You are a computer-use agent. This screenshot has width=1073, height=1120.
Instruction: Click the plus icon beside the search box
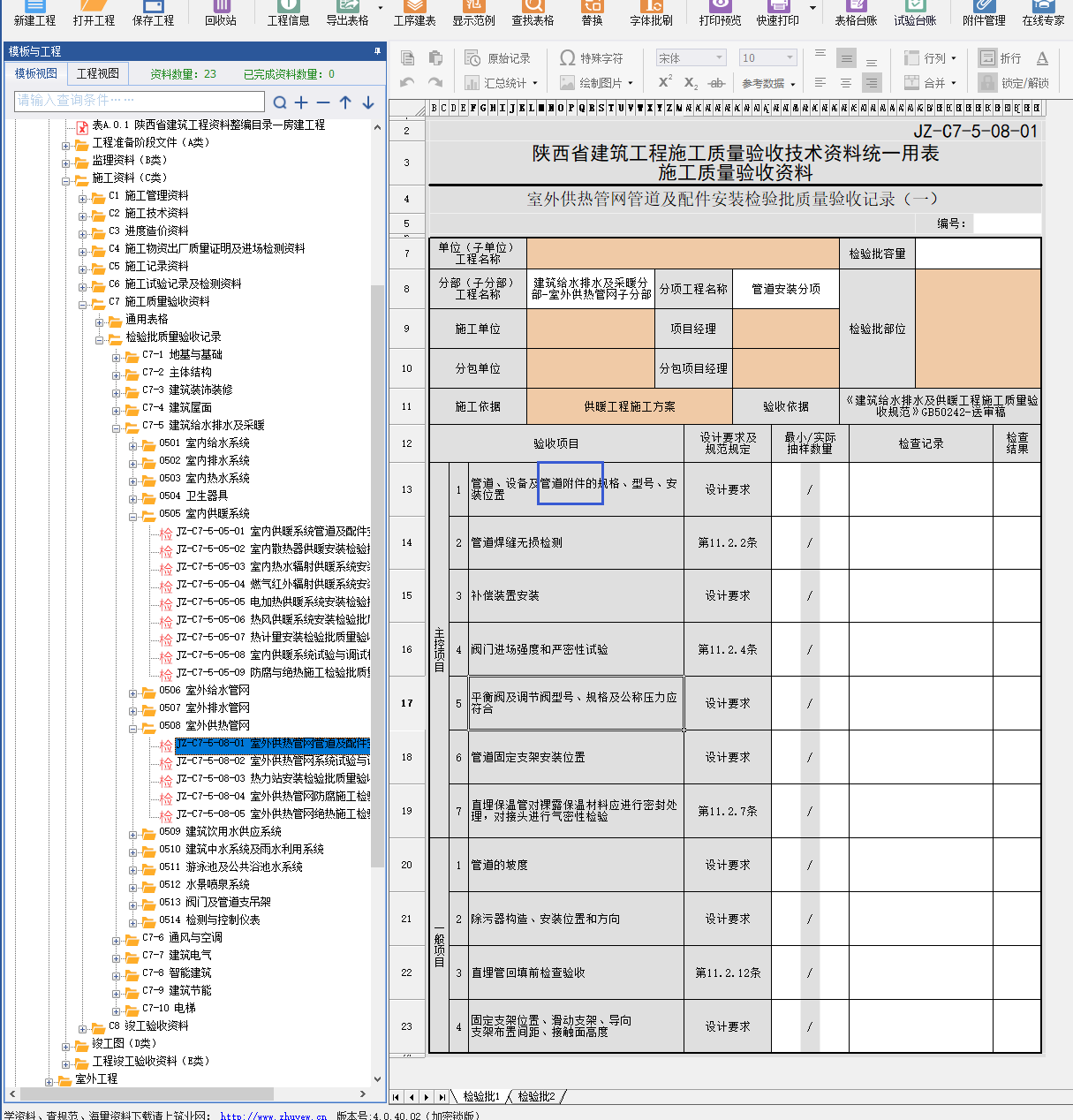[x=301, y=102]
